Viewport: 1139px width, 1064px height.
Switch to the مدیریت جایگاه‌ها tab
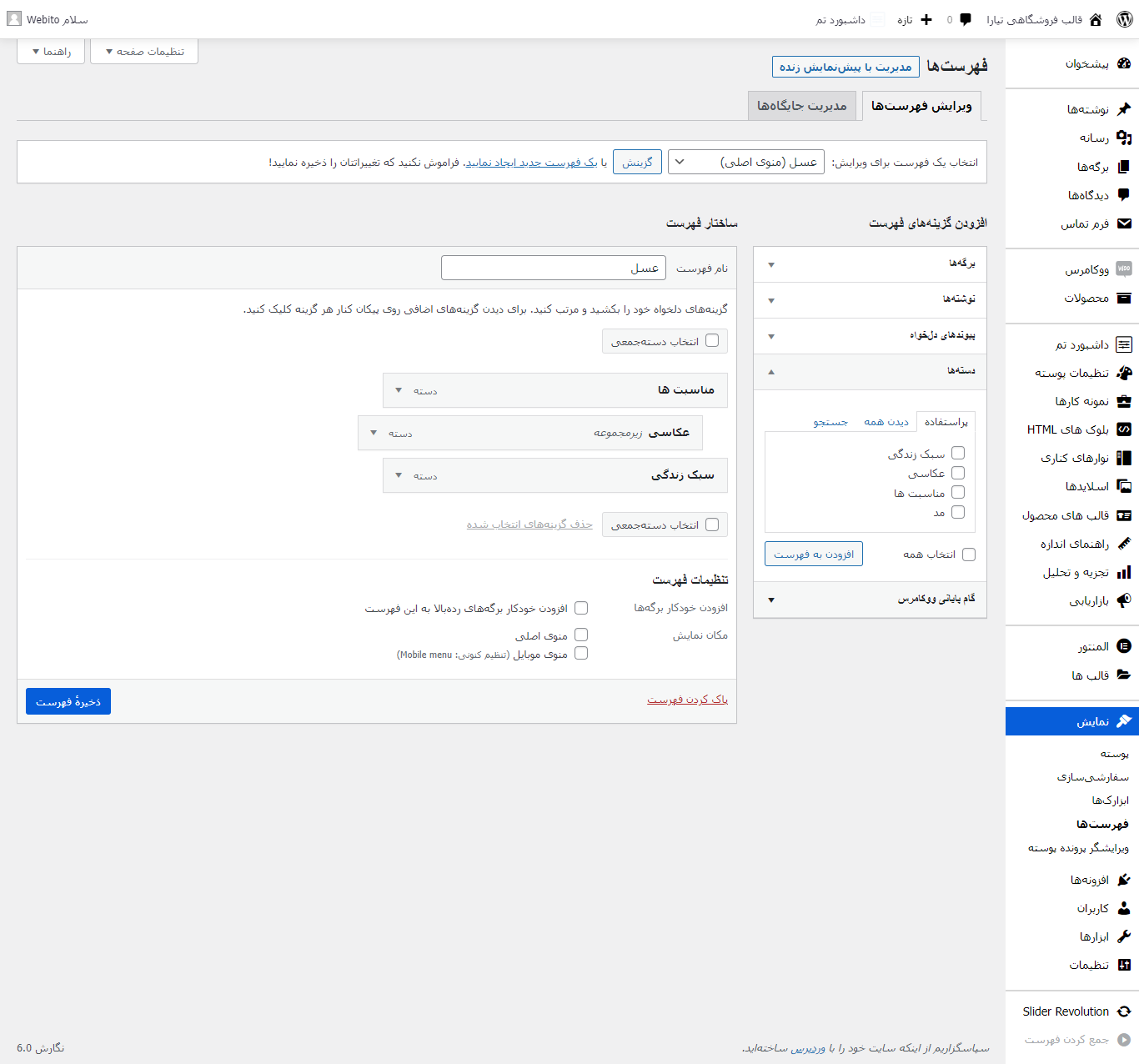pos(801,106)
